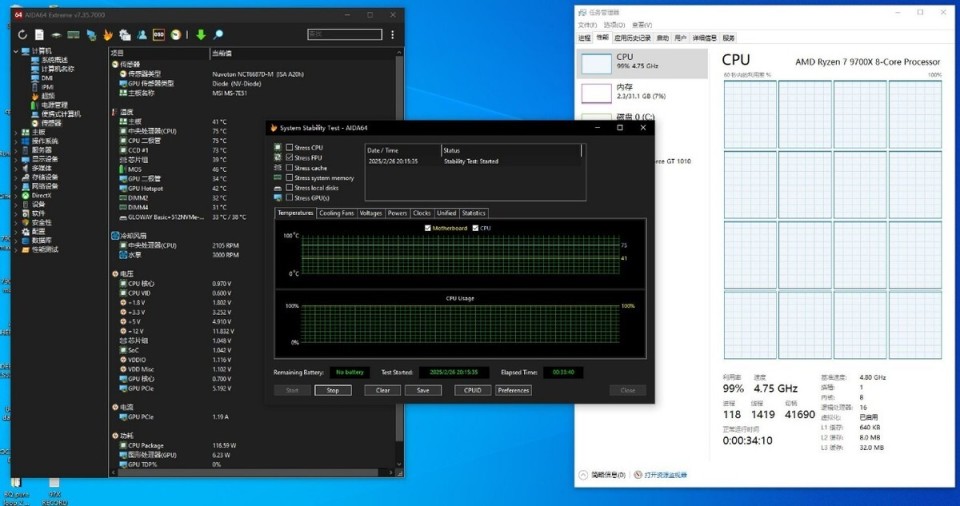Click the Stress GPU(s) monitor icon
Viewport: 960px width, 506px height.
pyautogui.click(x=278, y=198)
